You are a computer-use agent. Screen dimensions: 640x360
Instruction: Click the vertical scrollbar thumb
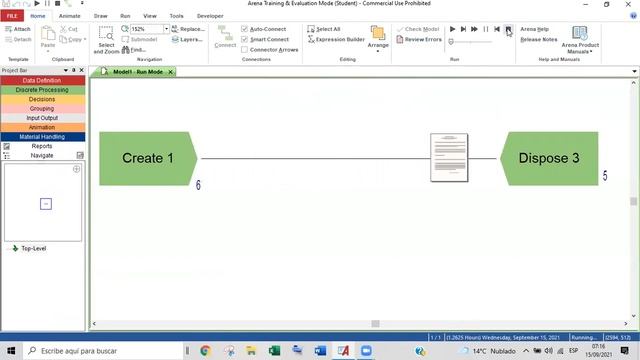coord(633,201)
